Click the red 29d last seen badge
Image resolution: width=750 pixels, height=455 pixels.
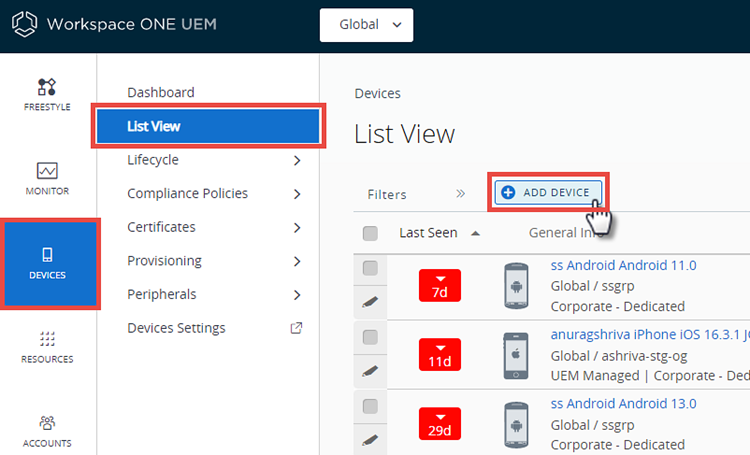tap(440, 423)
